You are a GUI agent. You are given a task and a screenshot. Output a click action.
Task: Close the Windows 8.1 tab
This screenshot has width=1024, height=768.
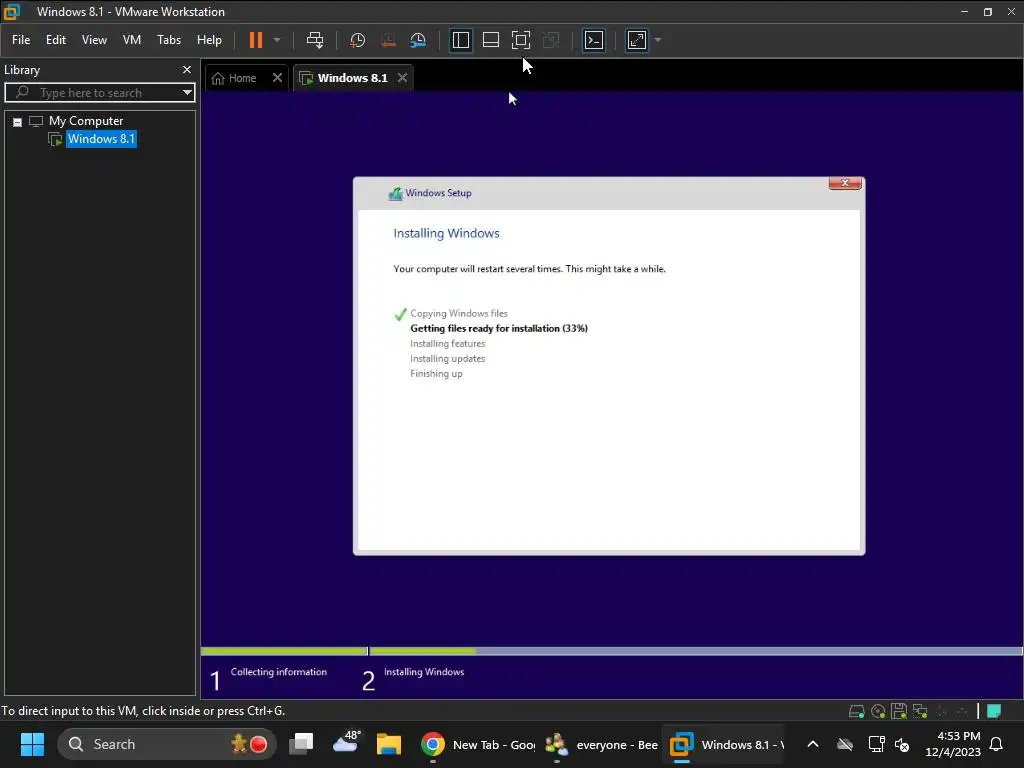pos(402,78)
